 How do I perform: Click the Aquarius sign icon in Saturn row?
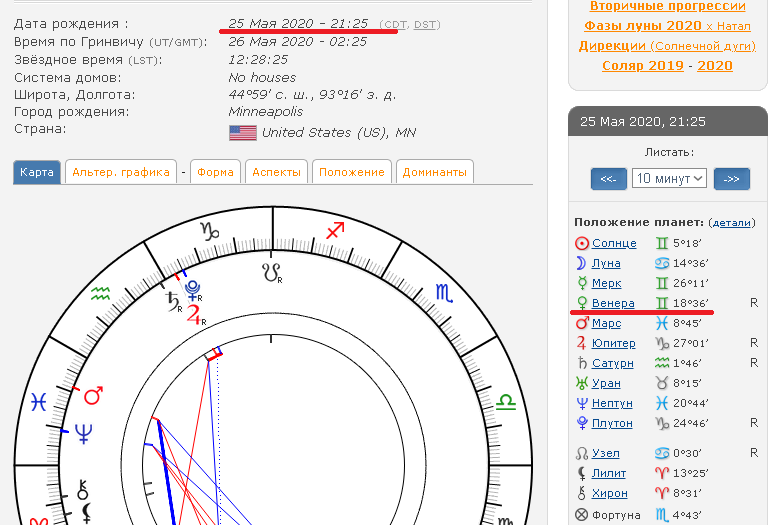(x=662, y=363)
